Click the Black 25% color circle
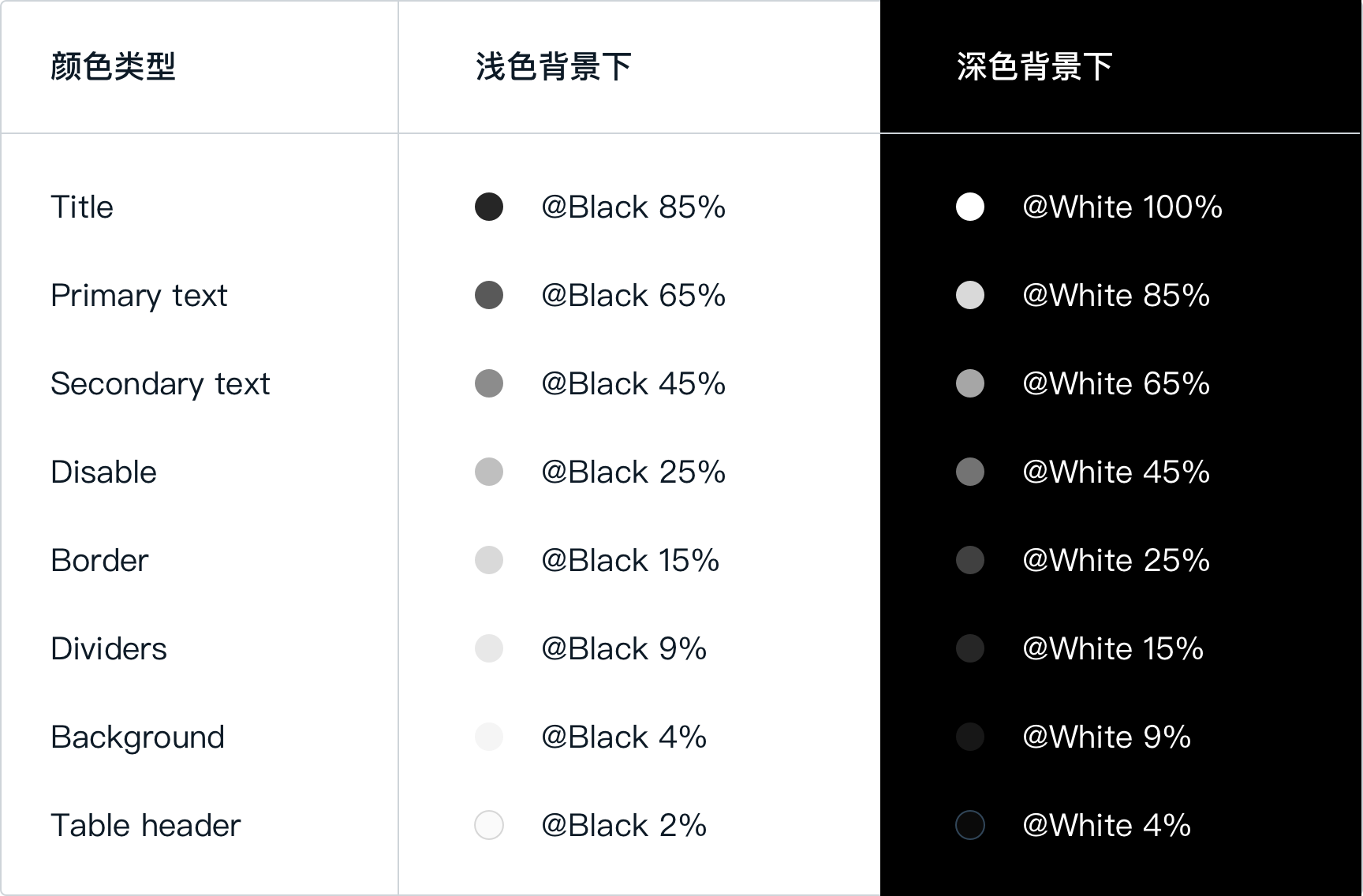 click(489, 472)
